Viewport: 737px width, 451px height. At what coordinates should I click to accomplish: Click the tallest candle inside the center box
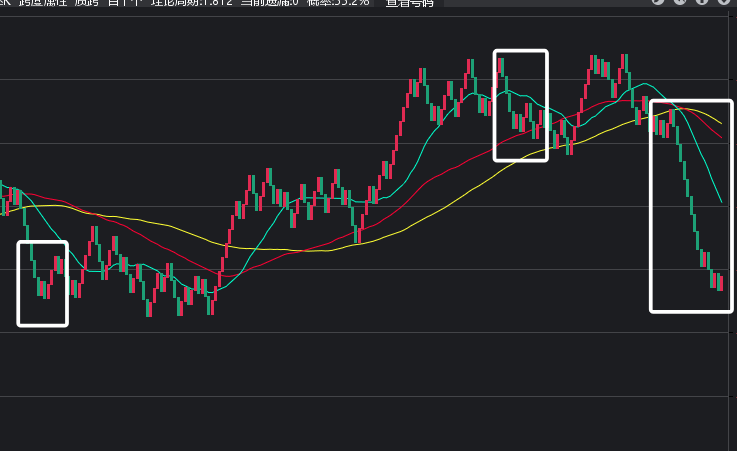tap(501, 68)
